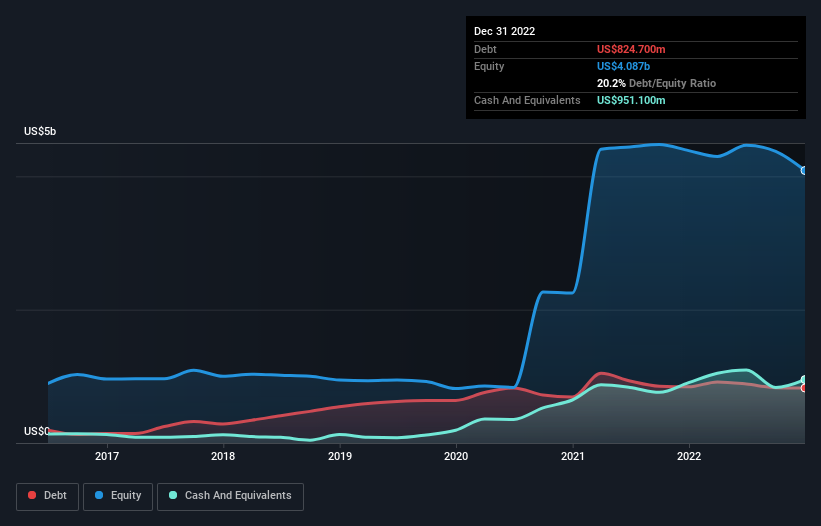This screenshot has height=526, width=821.
Task: Select the 2017 x-axis label
Action: click(107, 456)
